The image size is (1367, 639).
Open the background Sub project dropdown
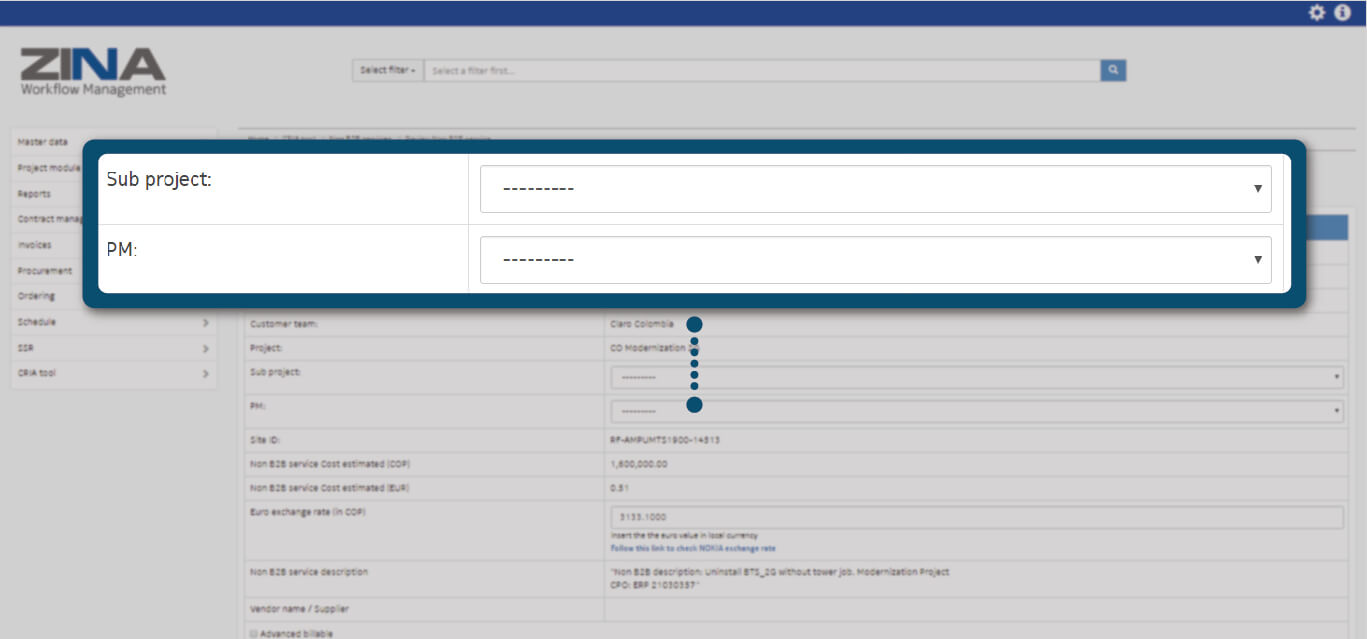coord(976,377)
